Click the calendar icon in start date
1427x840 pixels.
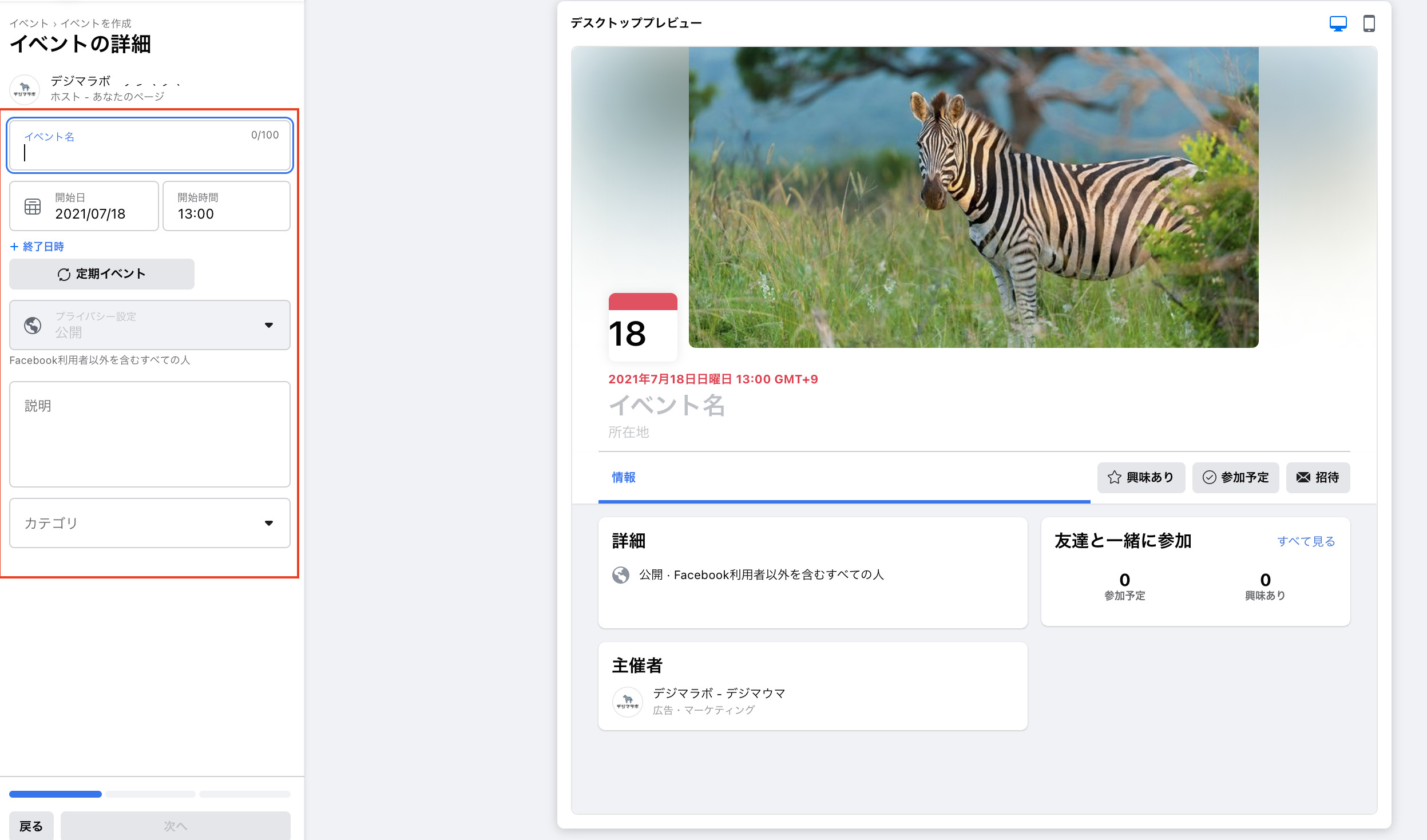33,207
